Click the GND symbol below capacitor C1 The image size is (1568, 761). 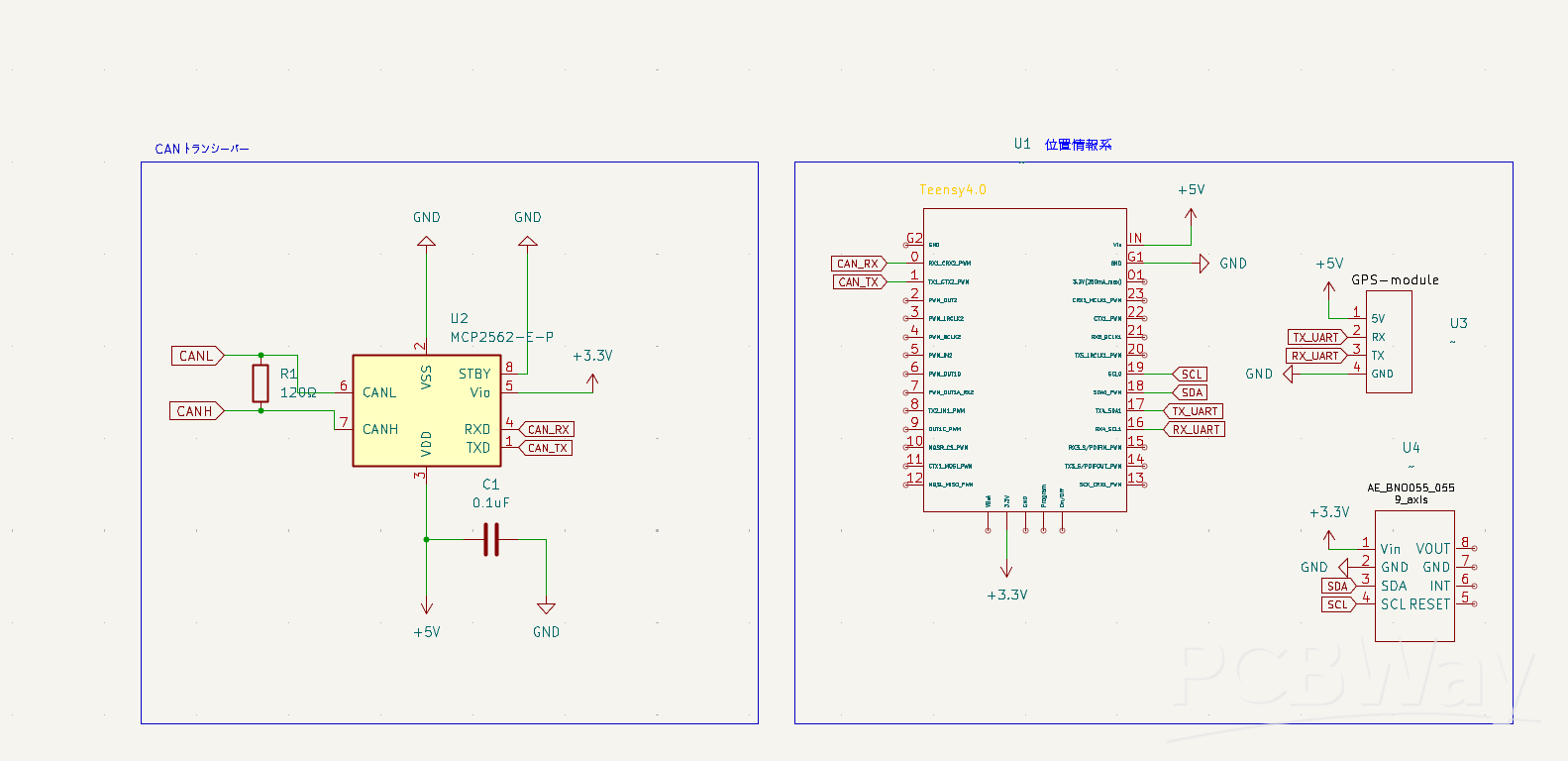(x=546, y=608)
